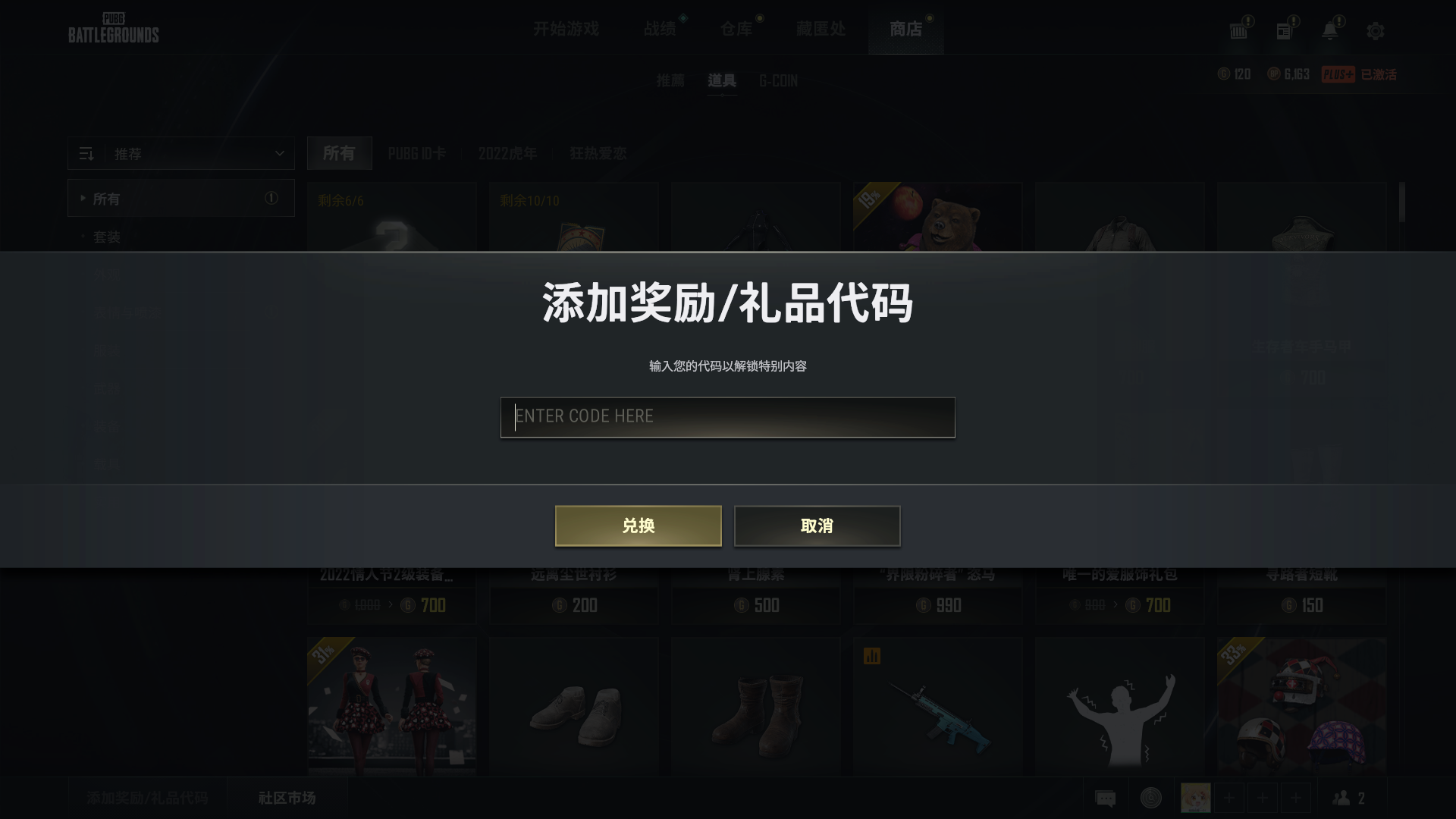Click the player avatar in squad bar

(x=1196, y=798)
